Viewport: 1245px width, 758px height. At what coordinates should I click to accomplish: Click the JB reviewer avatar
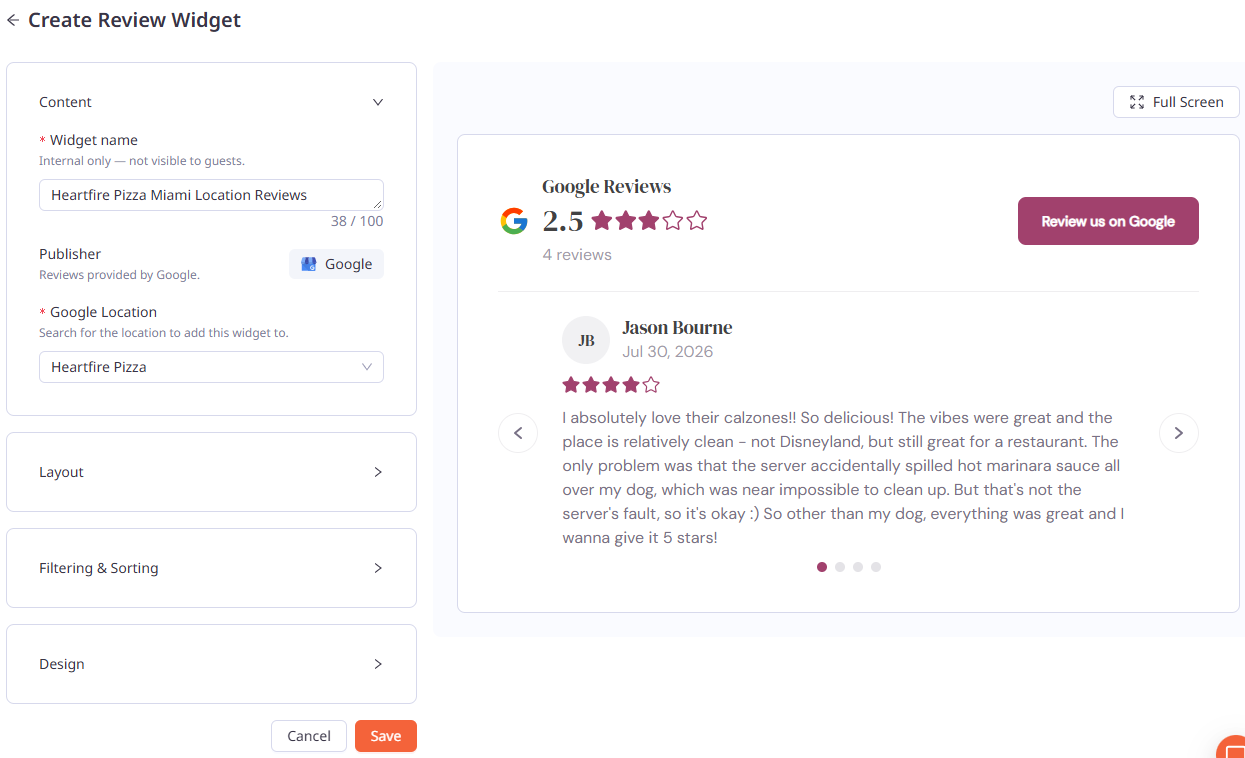586,340
